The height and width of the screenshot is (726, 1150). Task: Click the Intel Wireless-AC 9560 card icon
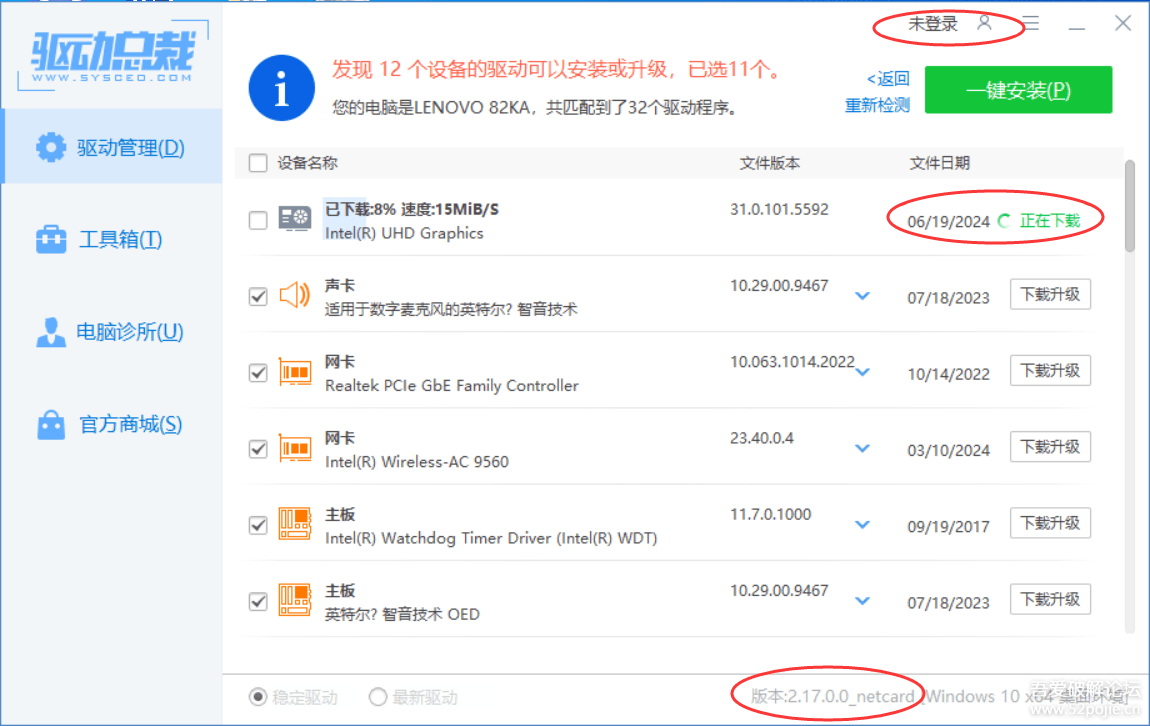(x=294, y=448)
